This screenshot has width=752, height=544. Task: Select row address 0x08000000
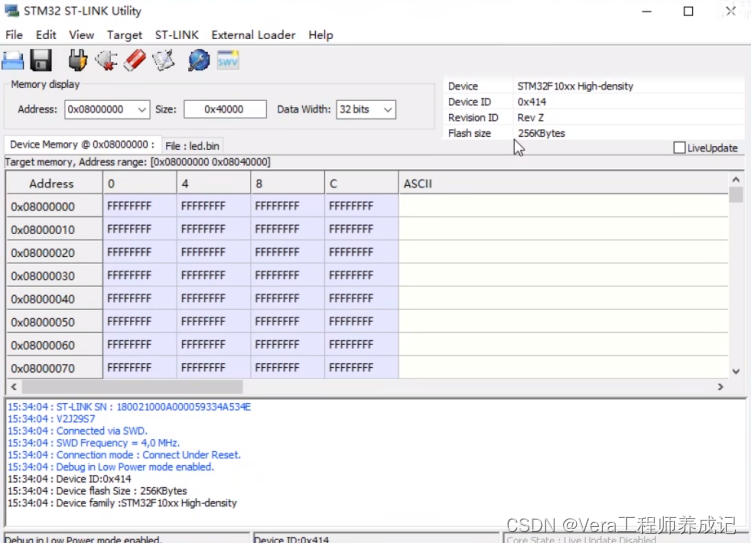coord(54,206)
